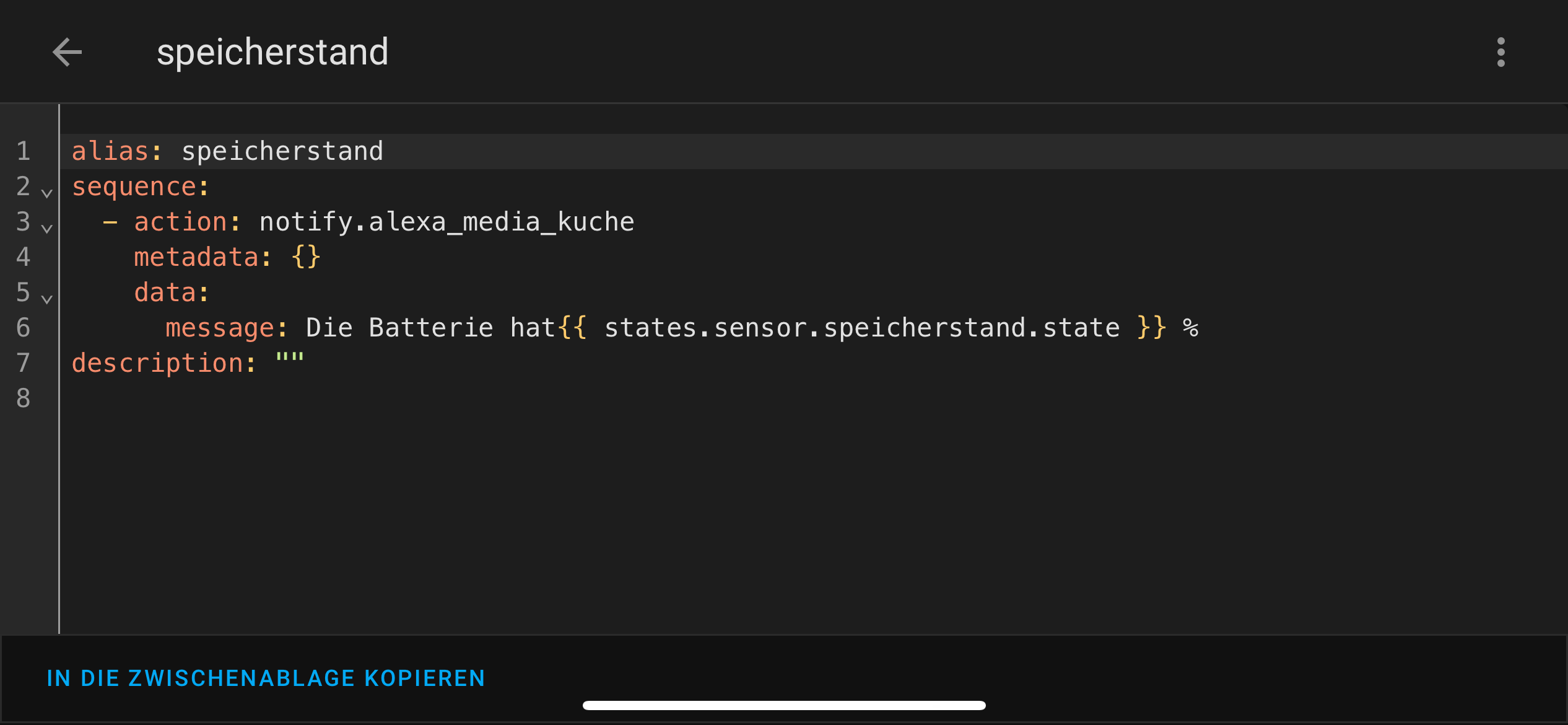Place cursor in alias speicherstand line
Screen dimensions: 1568x725
(x=814, y=151)
